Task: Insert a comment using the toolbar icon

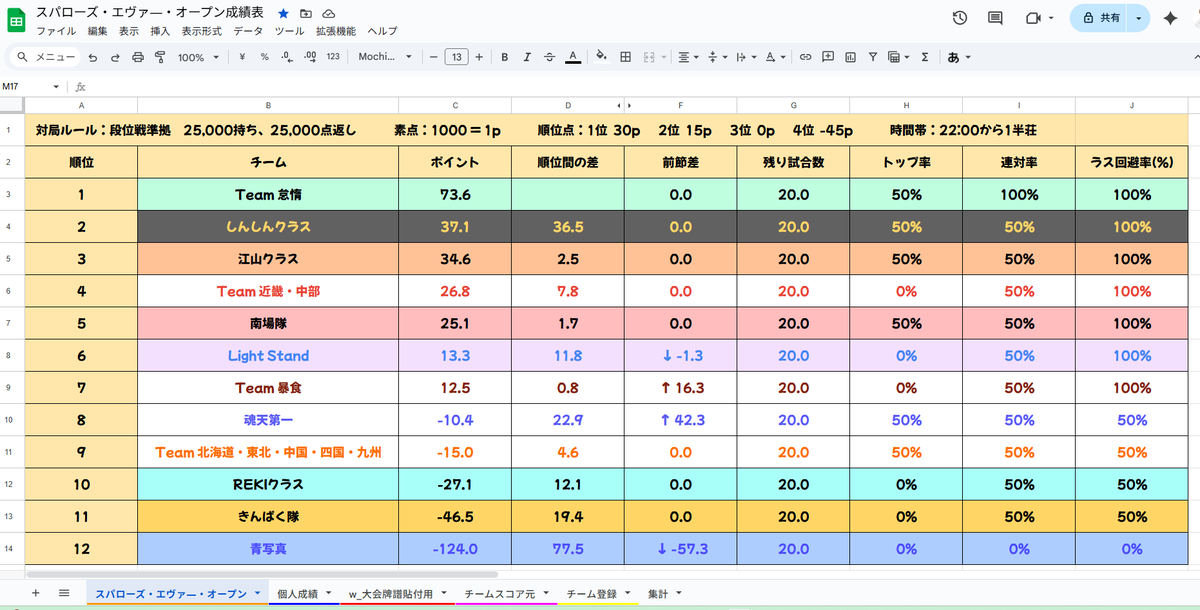Action: point(827,57)
